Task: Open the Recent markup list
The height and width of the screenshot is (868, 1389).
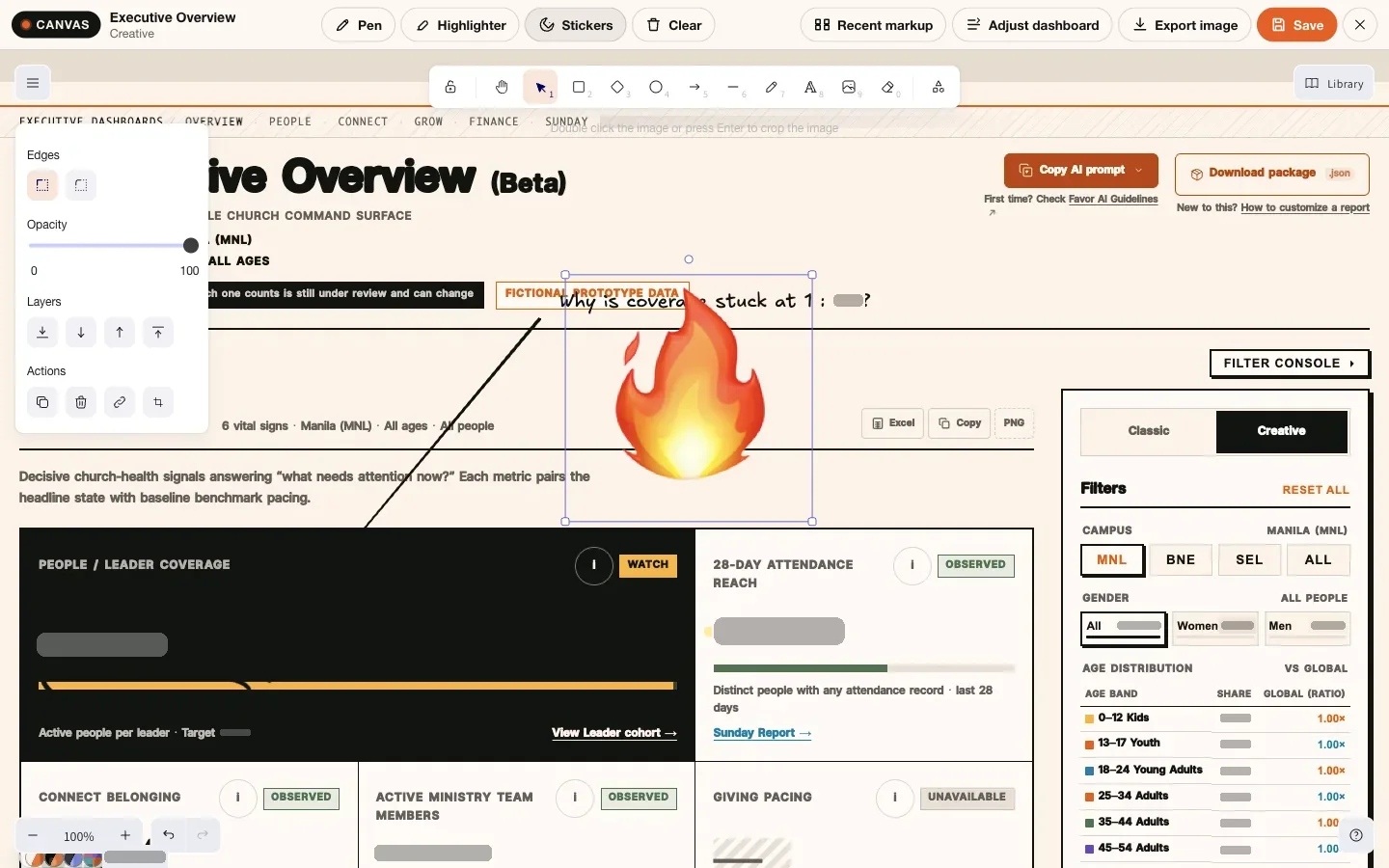Action: point(873,25)
